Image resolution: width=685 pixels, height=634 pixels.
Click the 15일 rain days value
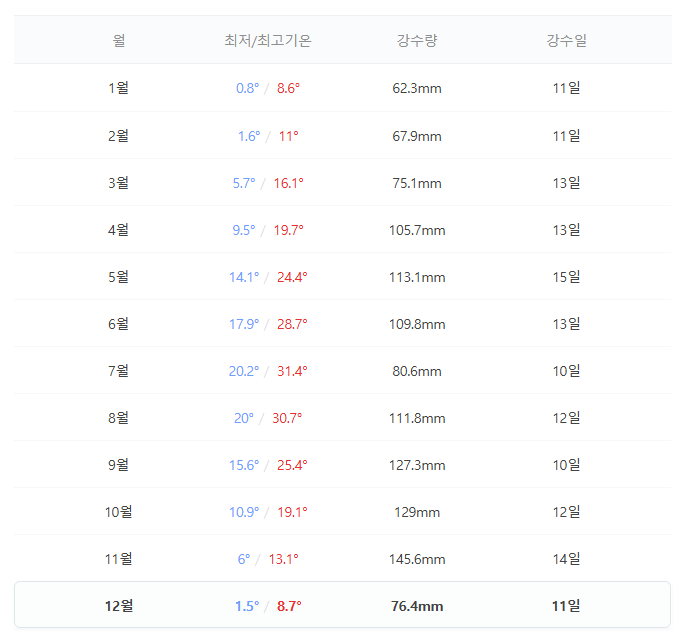[x=566, y=277]
